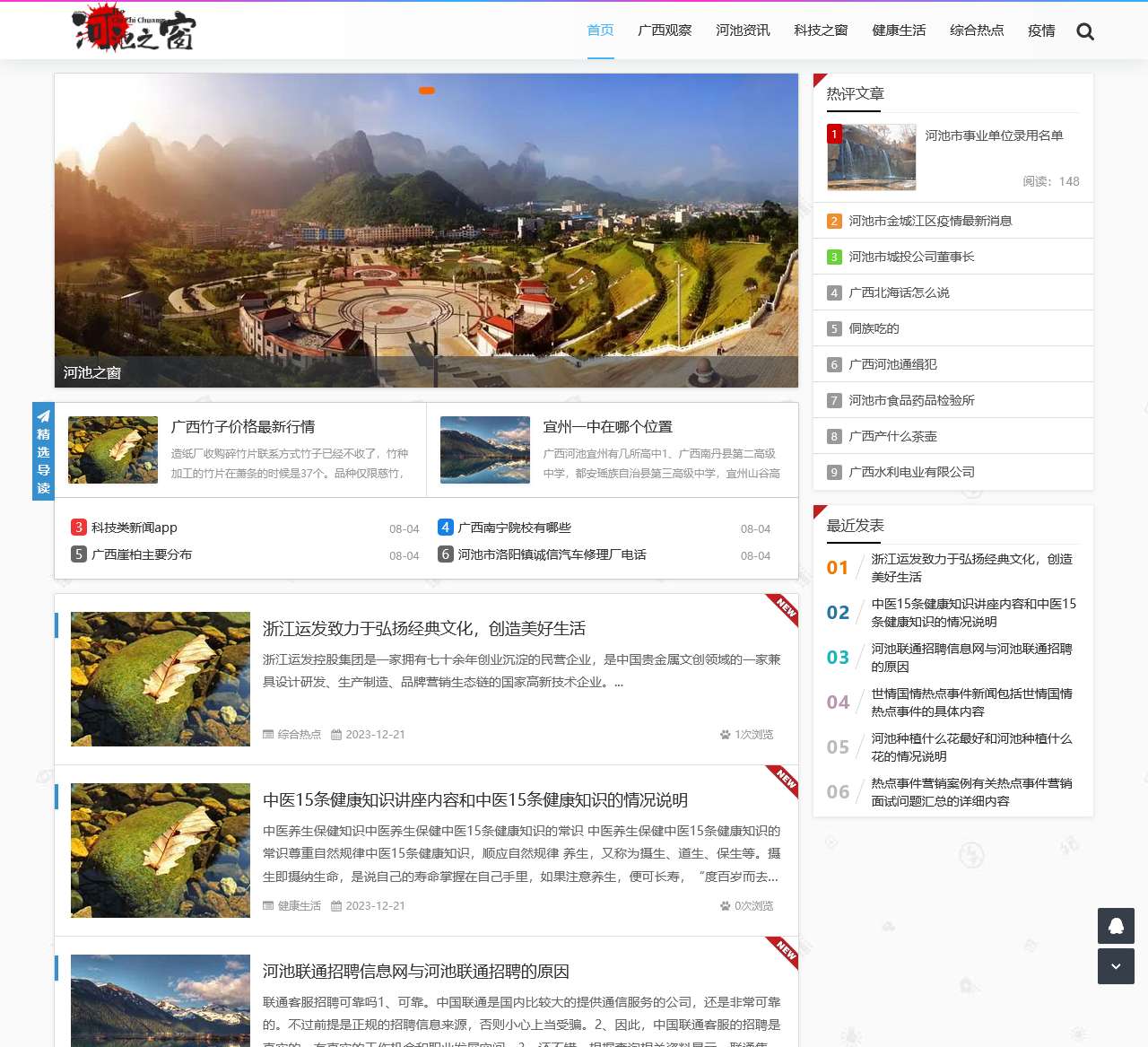This screenshot has height=1047, width=1148.
Task: Click the 最近发表 section heading
Action: coord(856,525)
